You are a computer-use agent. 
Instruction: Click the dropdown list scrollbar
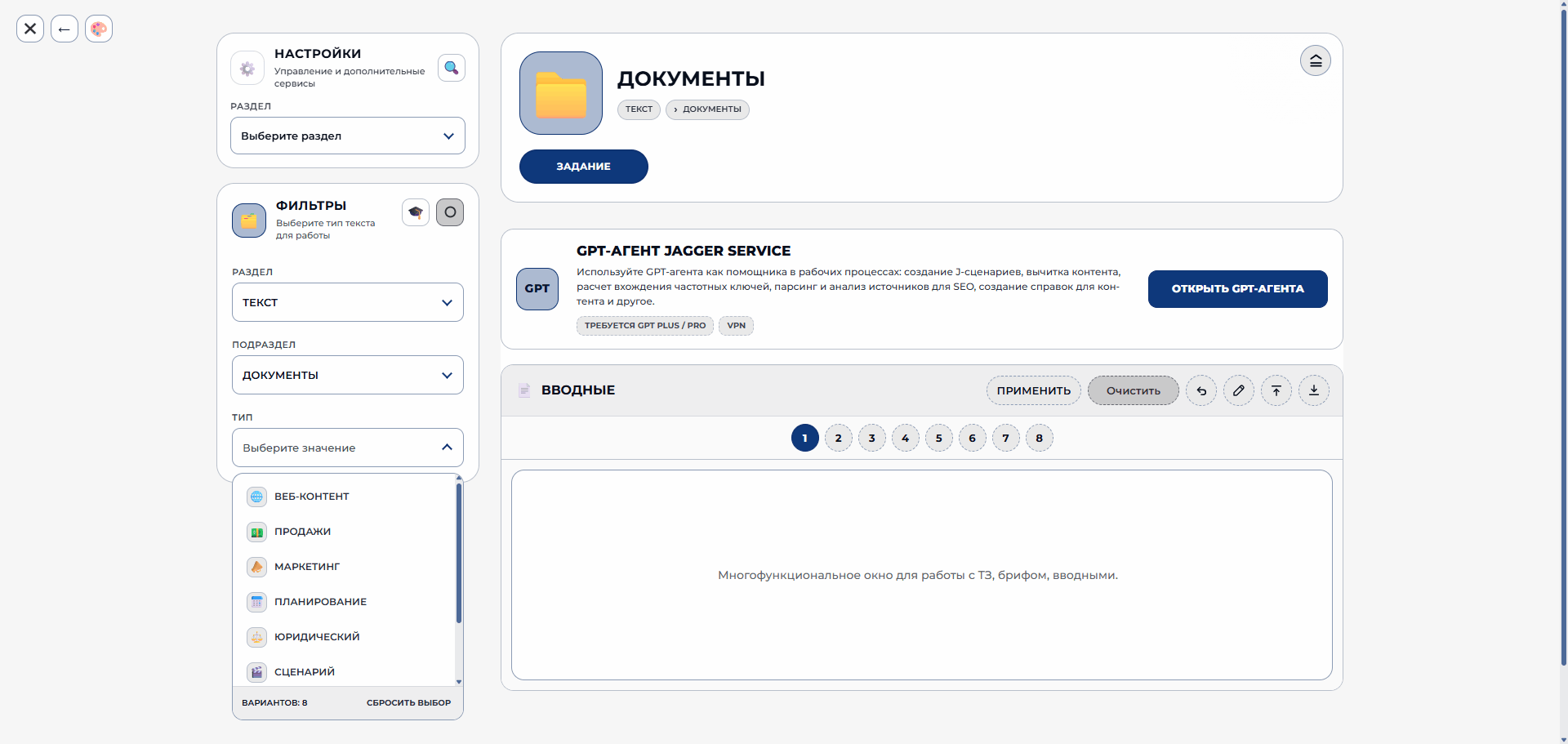pos(459,553)
